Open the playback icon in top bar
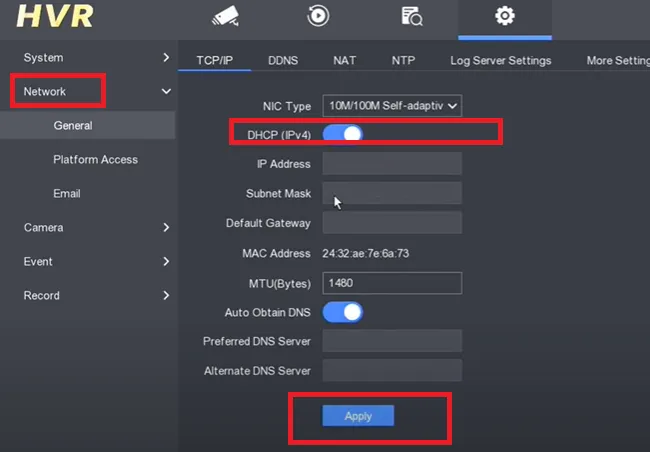This screenshot has height=452, width=650. pos(318,16)
